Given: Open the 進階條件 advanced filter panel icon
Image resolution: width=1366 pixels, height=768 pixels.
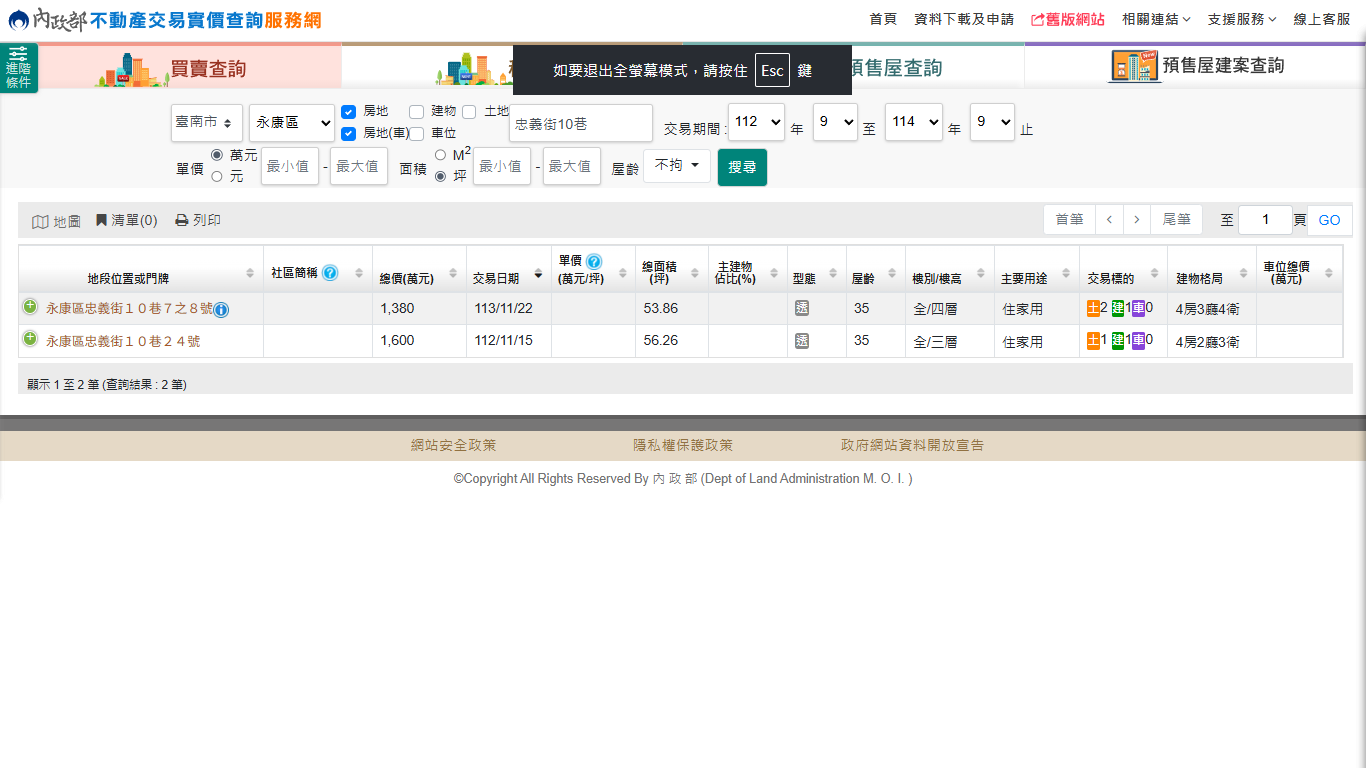Looking at the screenshot, I should (18, 67).
